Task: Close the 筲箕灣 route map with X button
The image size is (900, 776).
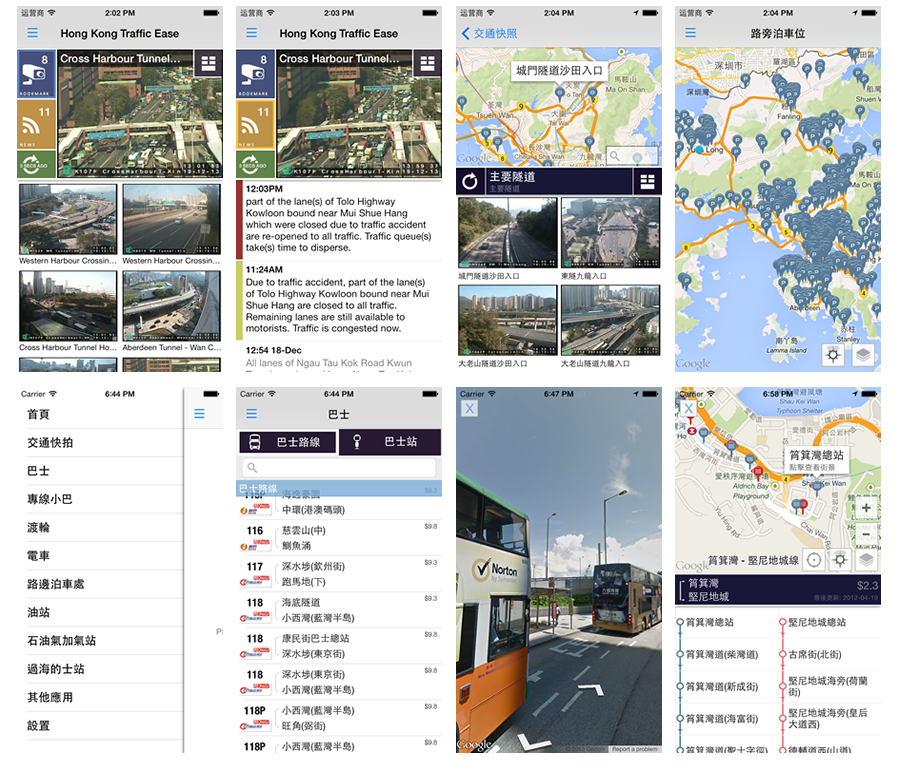Action: [x=688, y=409]
